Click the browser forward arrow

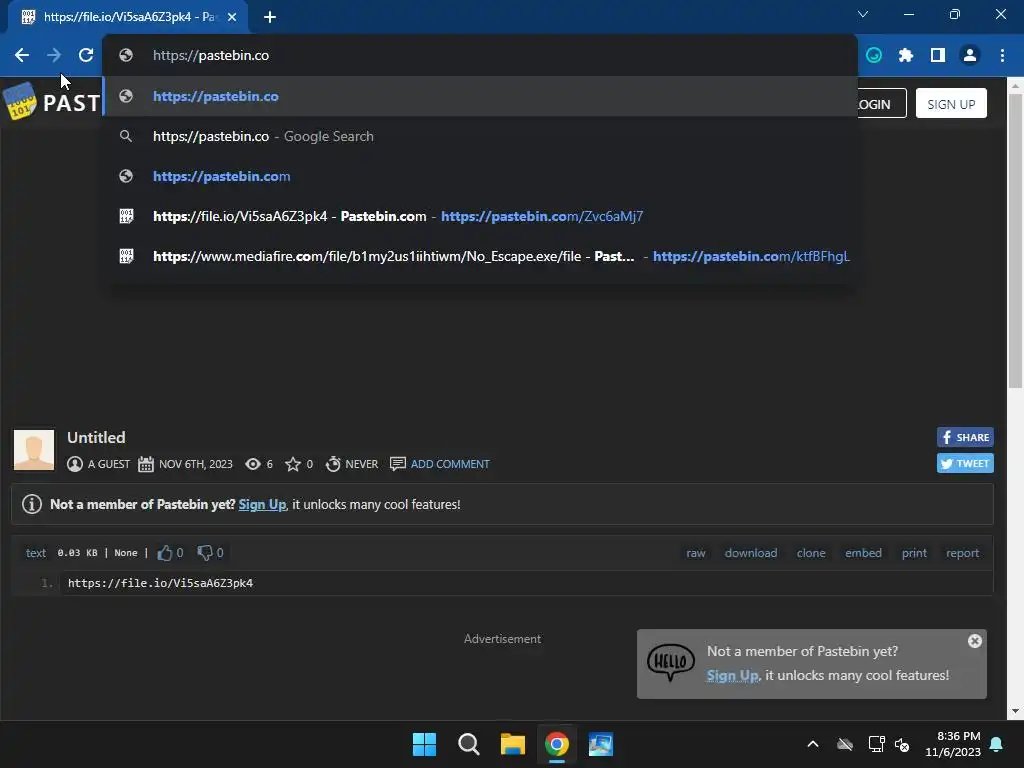pos(54,56)
